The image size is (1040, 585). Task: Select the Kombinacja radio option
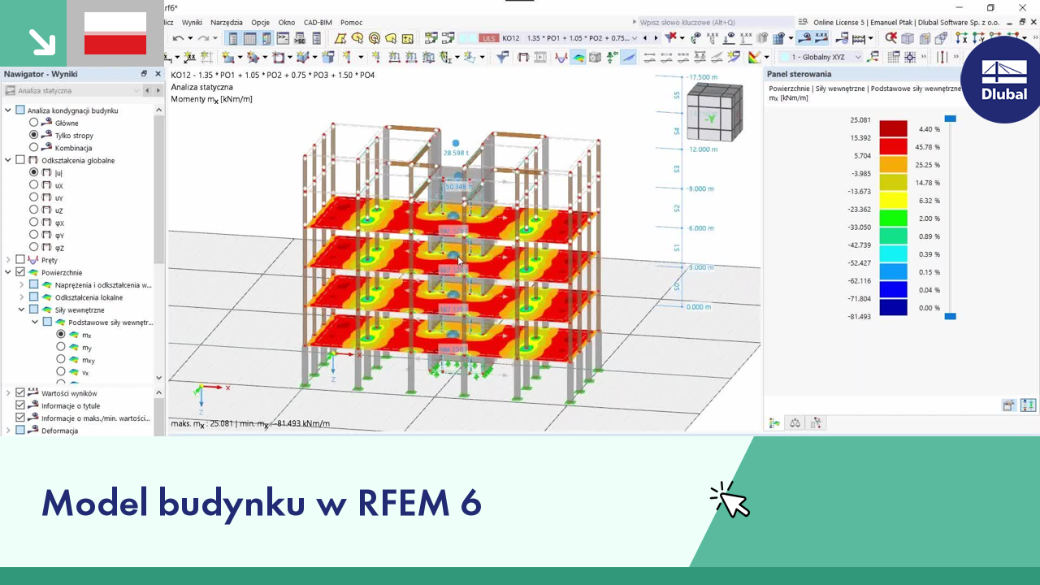33,147
